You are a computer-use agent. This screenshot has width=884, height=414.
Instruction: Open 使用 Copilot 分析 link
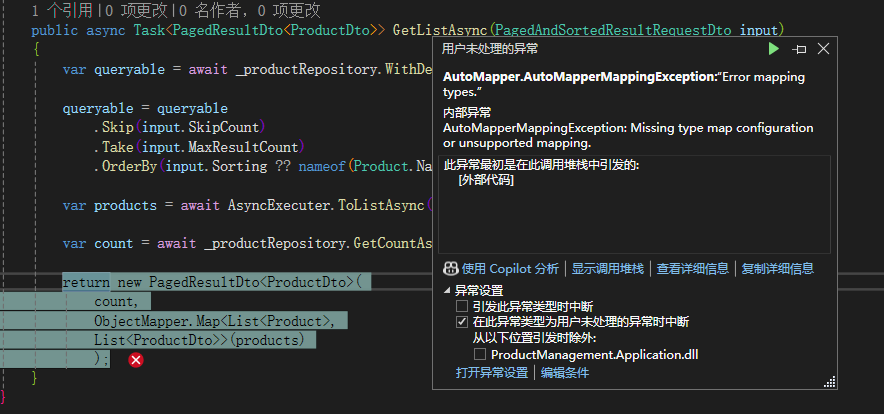pyautogui.click(x=510, y=268)
